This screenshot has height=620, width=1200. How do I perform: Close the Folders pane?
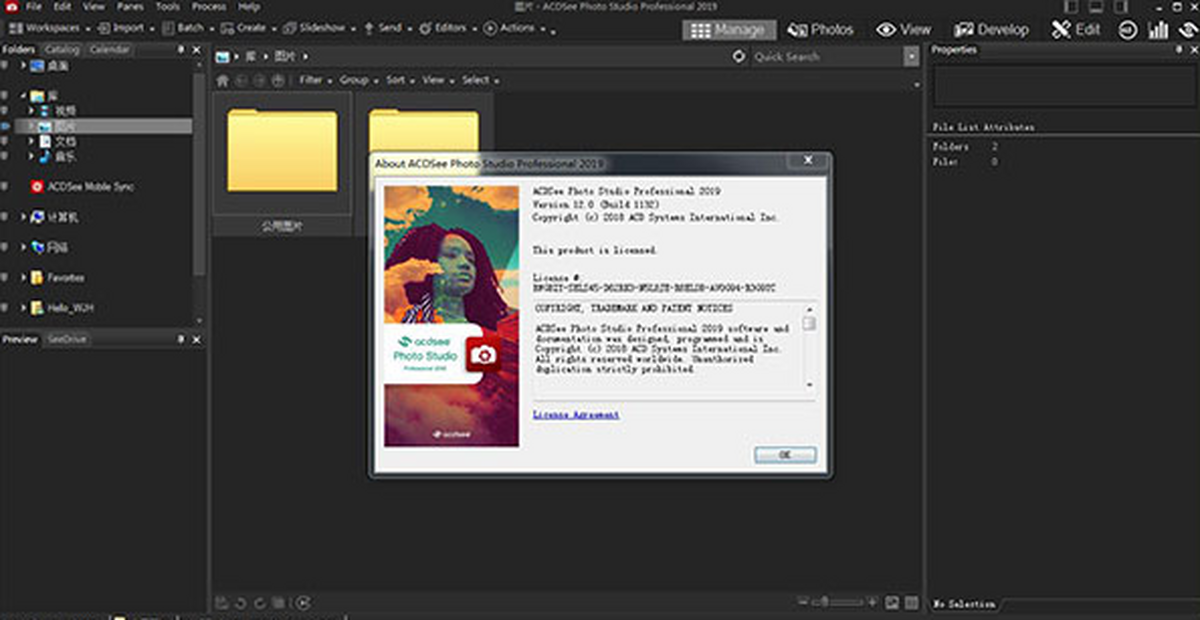(x=196, y=49)
